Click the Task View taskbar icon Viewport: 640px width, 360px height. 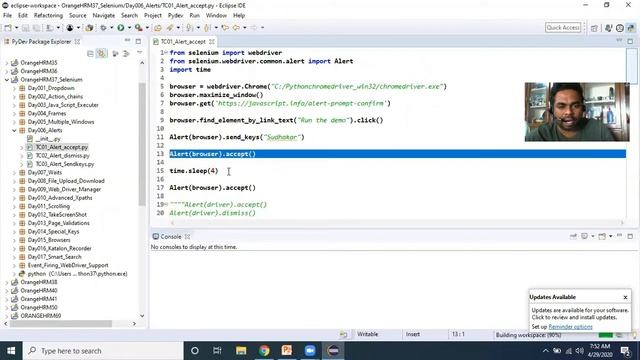217,351
